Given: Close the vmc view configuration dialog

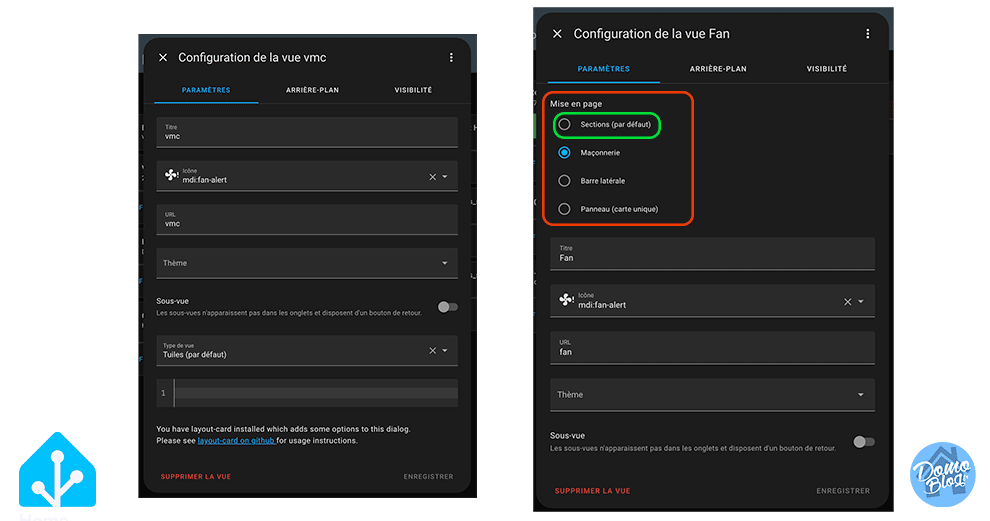Looking at the screenshot, I should coord(163,57).
